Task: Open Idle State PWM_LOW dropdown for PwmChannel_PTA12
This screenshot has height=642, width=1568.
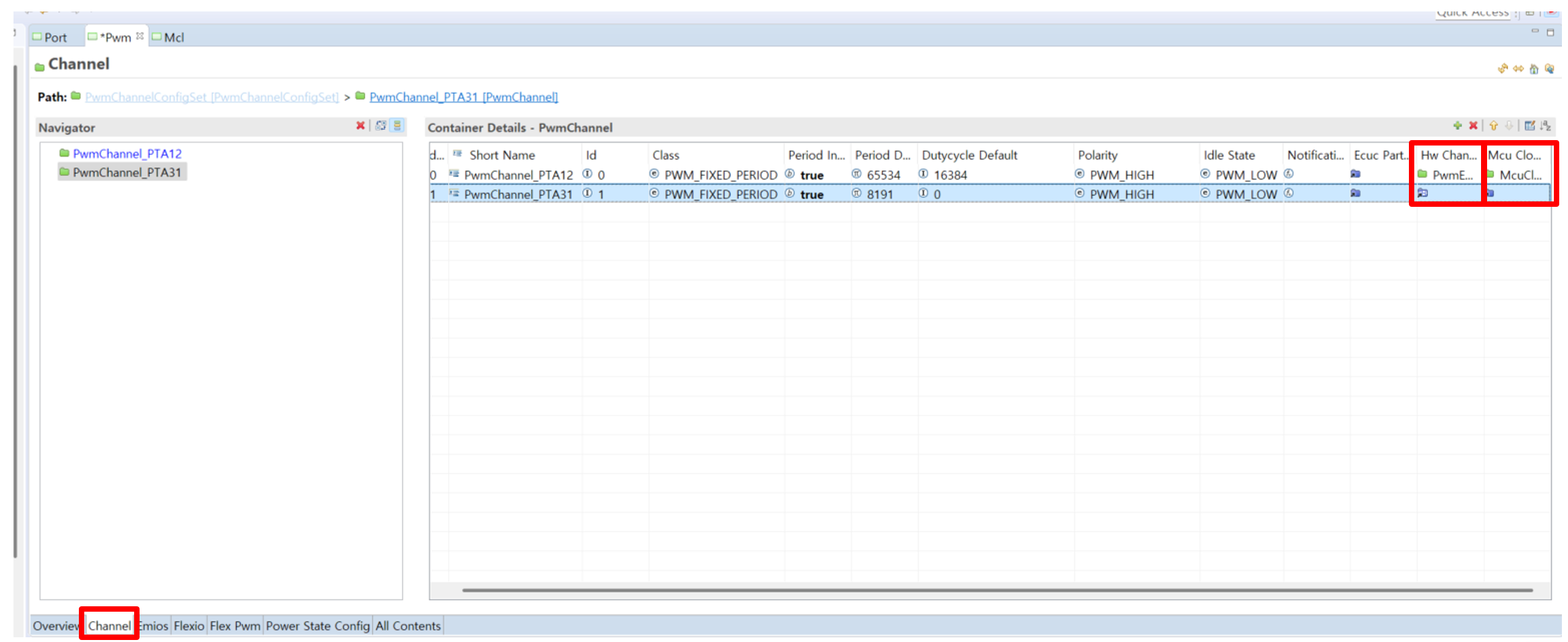Action: (x=1246, y=175)
